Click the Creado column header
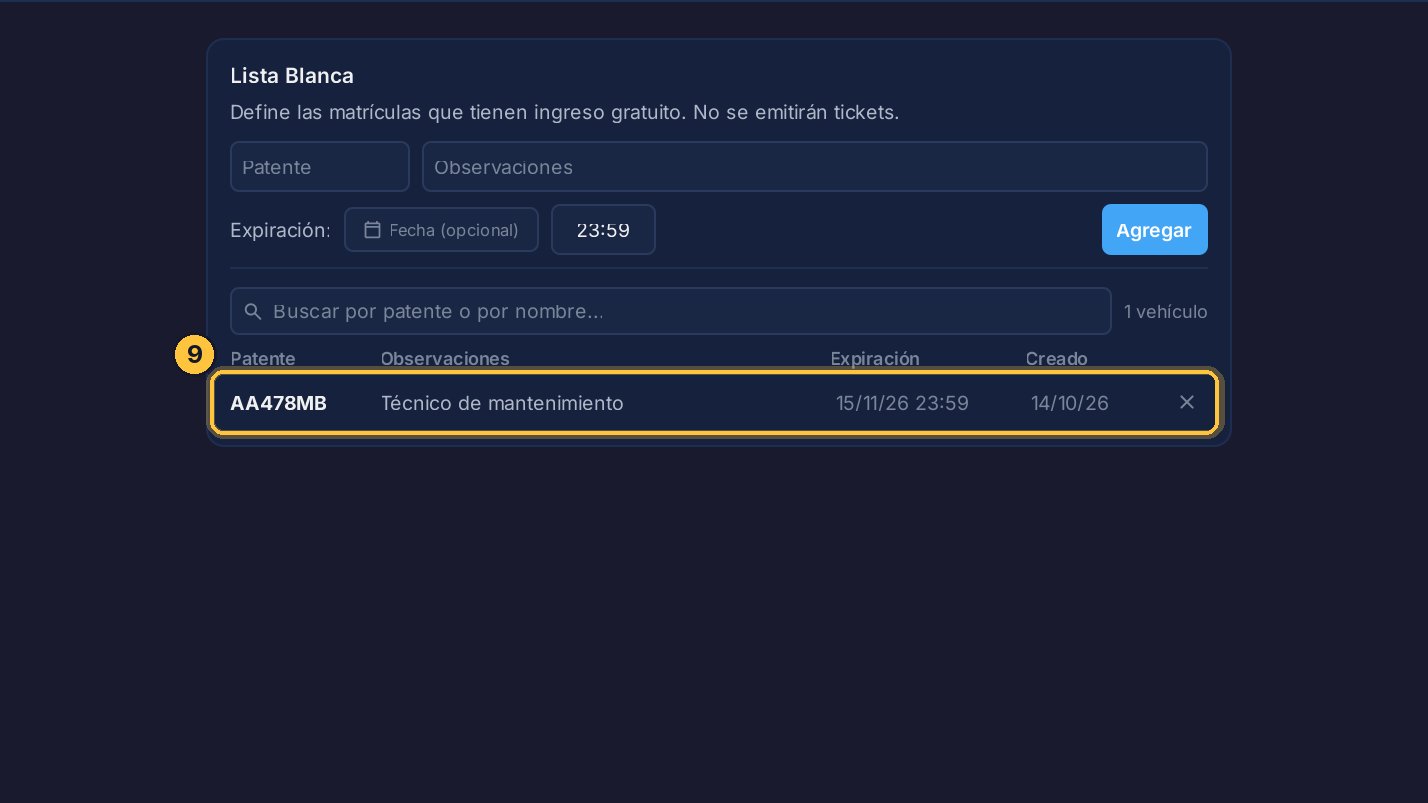 click(1056, 358)
